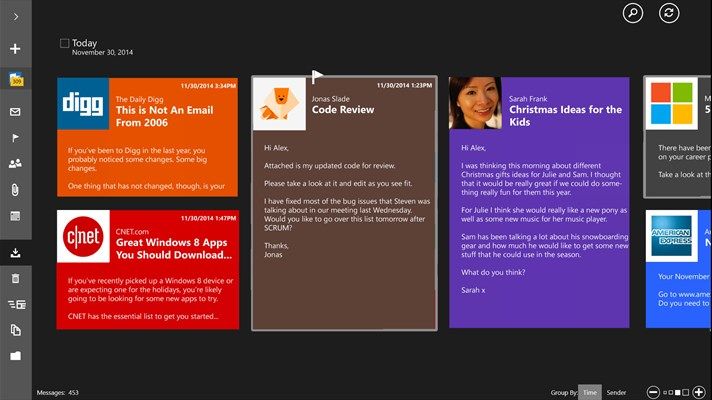Add new item with the plus icon
This screenshot has width=712, height=400.
point(15,49)
